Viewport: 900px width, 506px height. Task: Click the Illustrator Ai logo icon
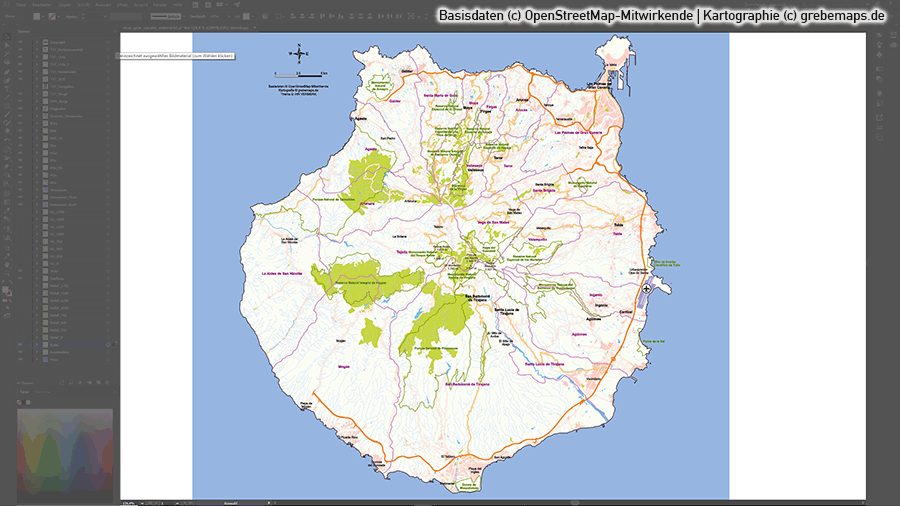[x=7, y=4]
